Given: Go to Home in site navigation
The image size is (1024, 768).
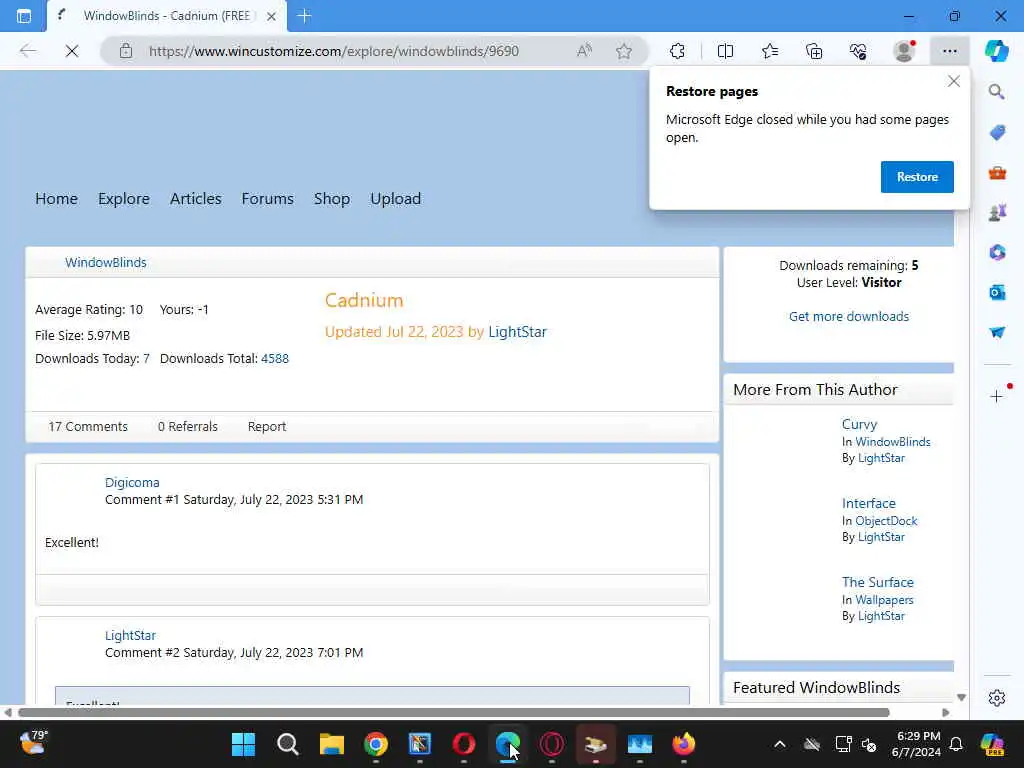Looking at the screenshot, I should 56,199.
